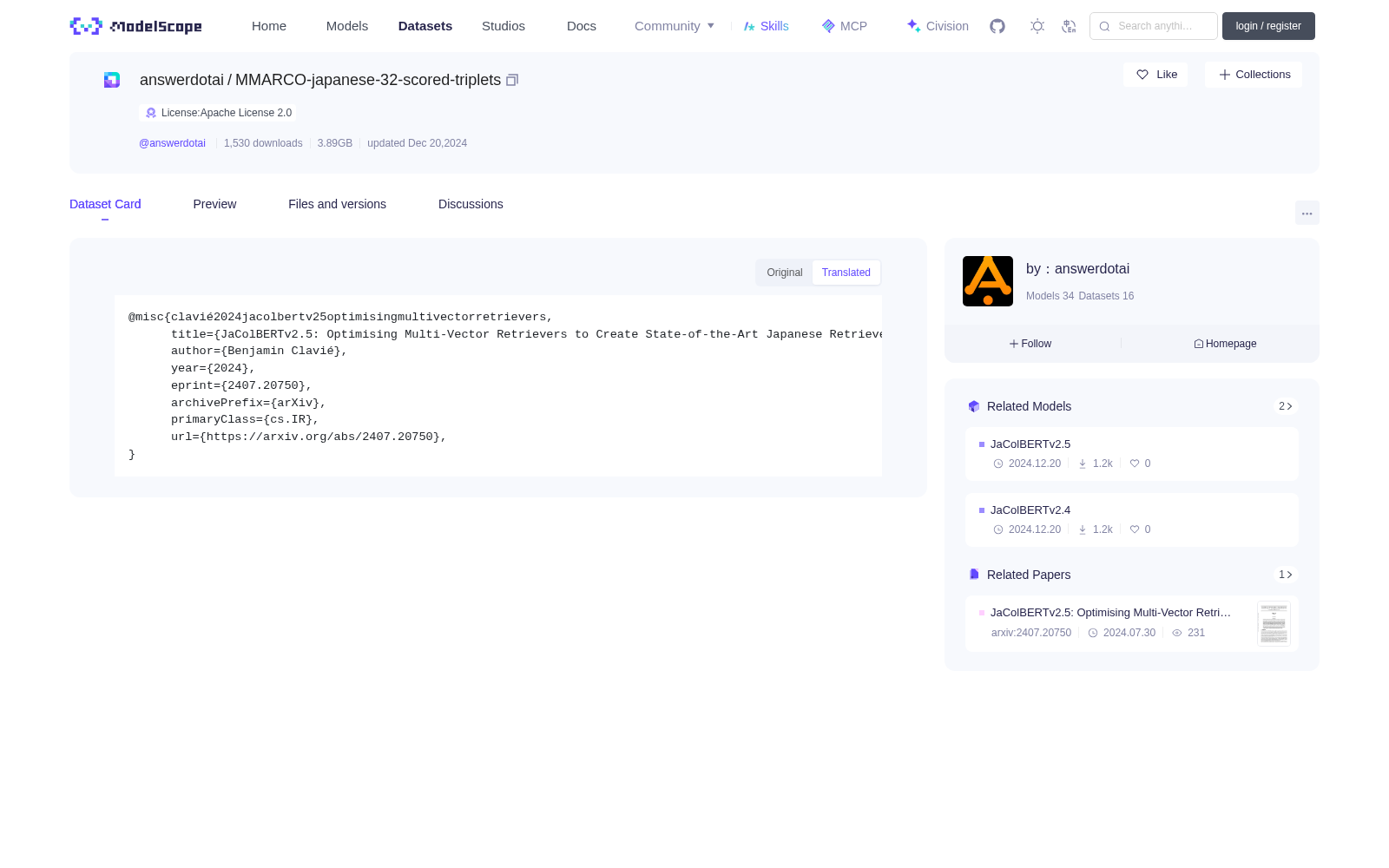Click the Related Models cube icon
This screenshot has height=868, width=1389.
tap(974, 406)
